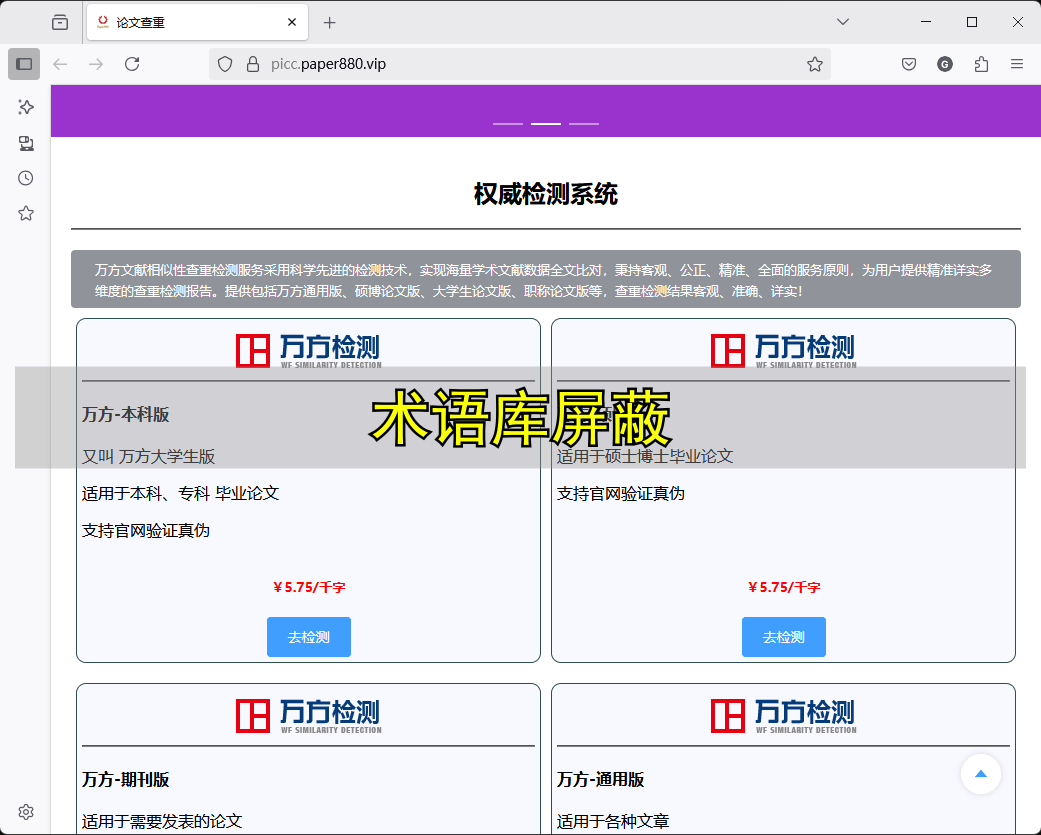Open the application hamburger menu
The width and height of the screenshot is (1041, 835).
point(1016,64)
